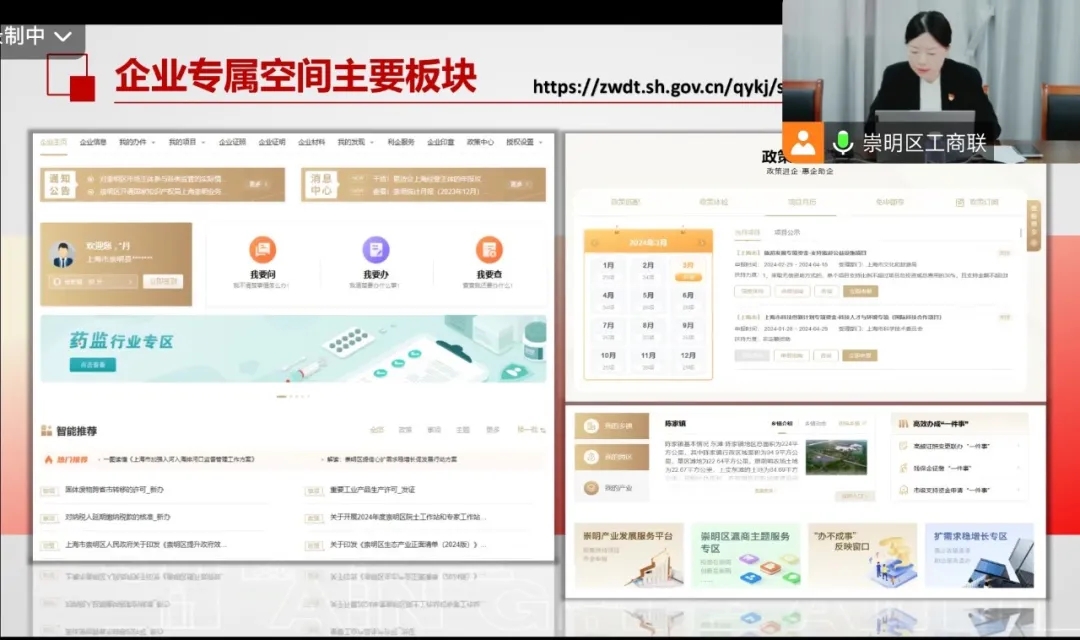Expand the 授权设置 menu
This screenshot has height=640, width=1080.
[x=522, y=142]
